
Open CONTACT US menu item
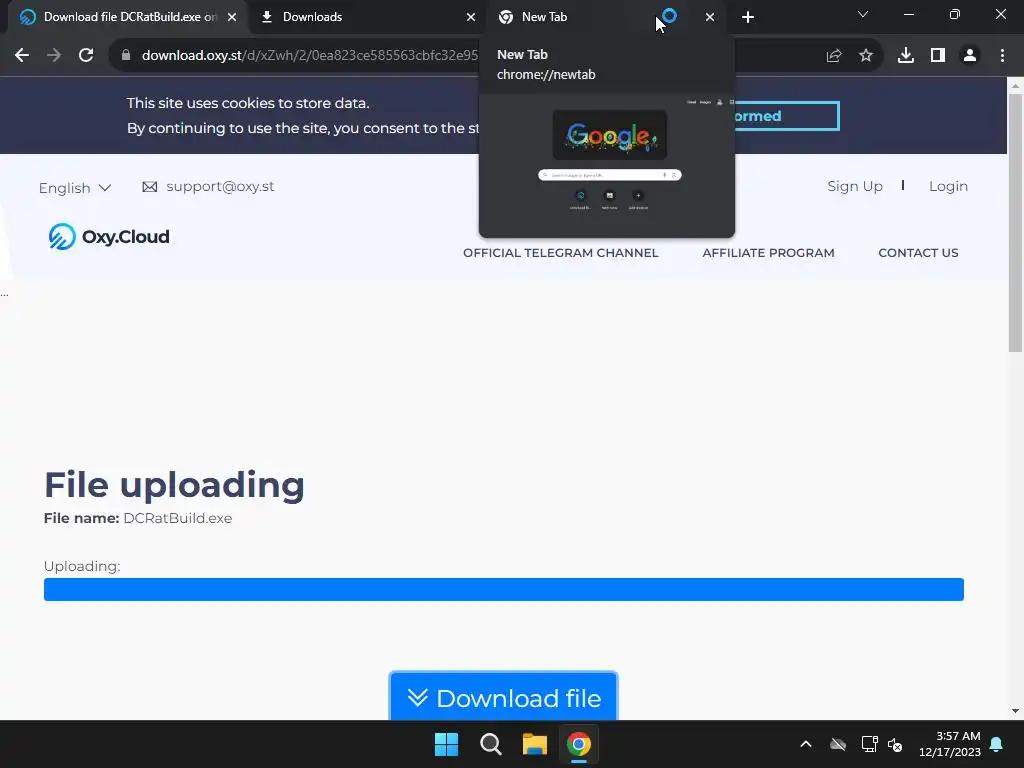(x=918, y=253)
